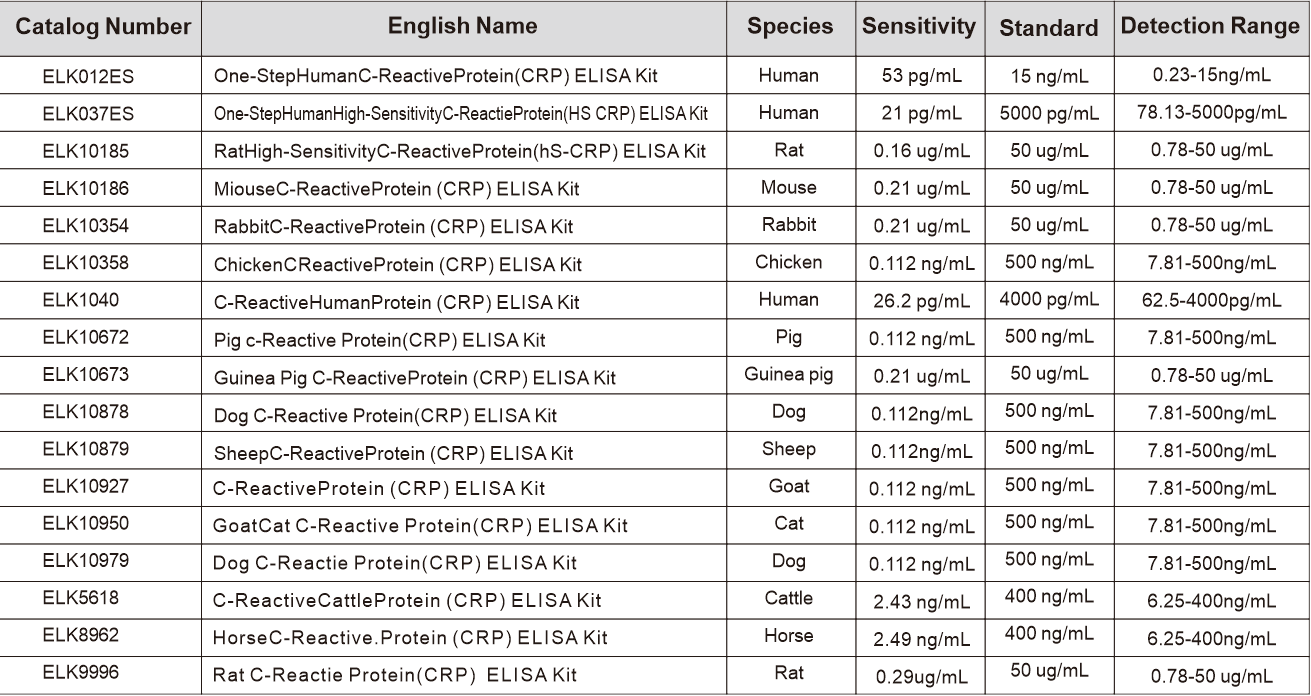
Task: Select the MiouseC-ReactiveProtein ELISA Kit entry
Action: coord(396,189)
